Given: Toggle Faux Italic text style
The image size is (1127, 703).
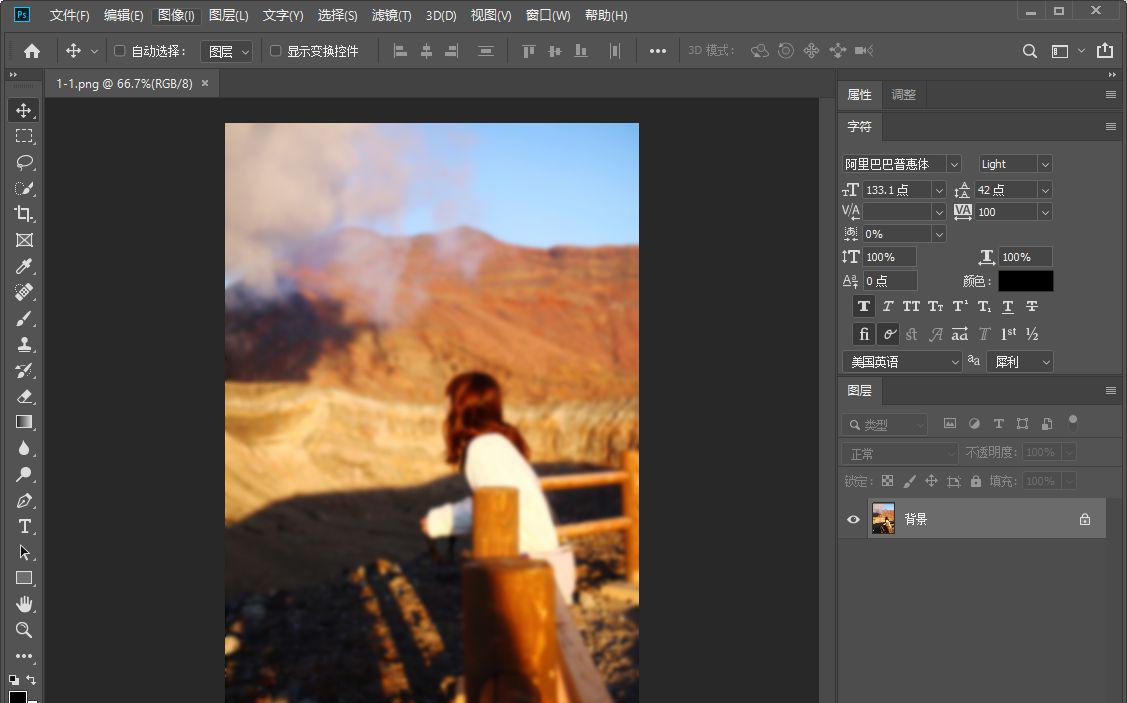Looking at the screenshot, I should [x=888, y=306].
